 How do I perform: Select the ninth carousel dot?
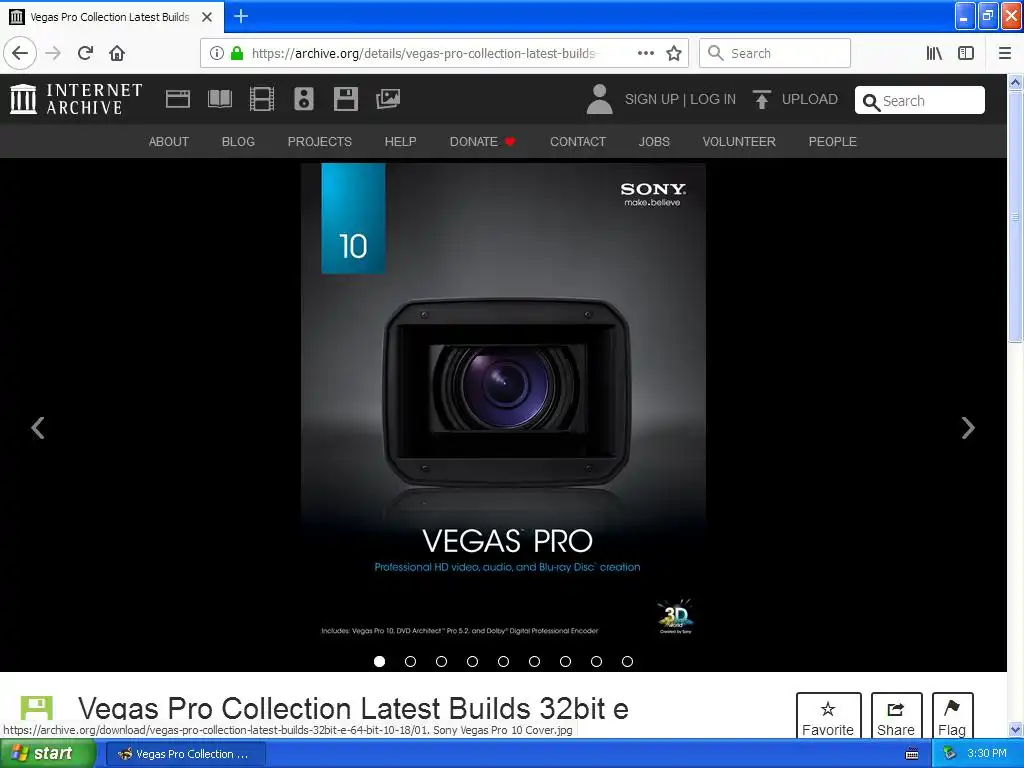(x=628, y=662)
